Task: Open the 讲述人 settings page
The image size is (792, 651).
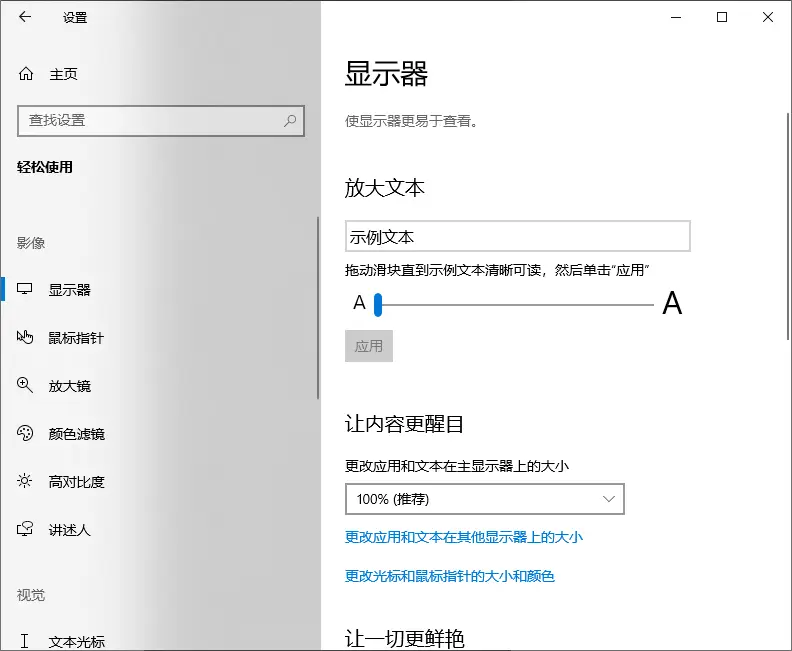Action: click(x=69, y=530)
